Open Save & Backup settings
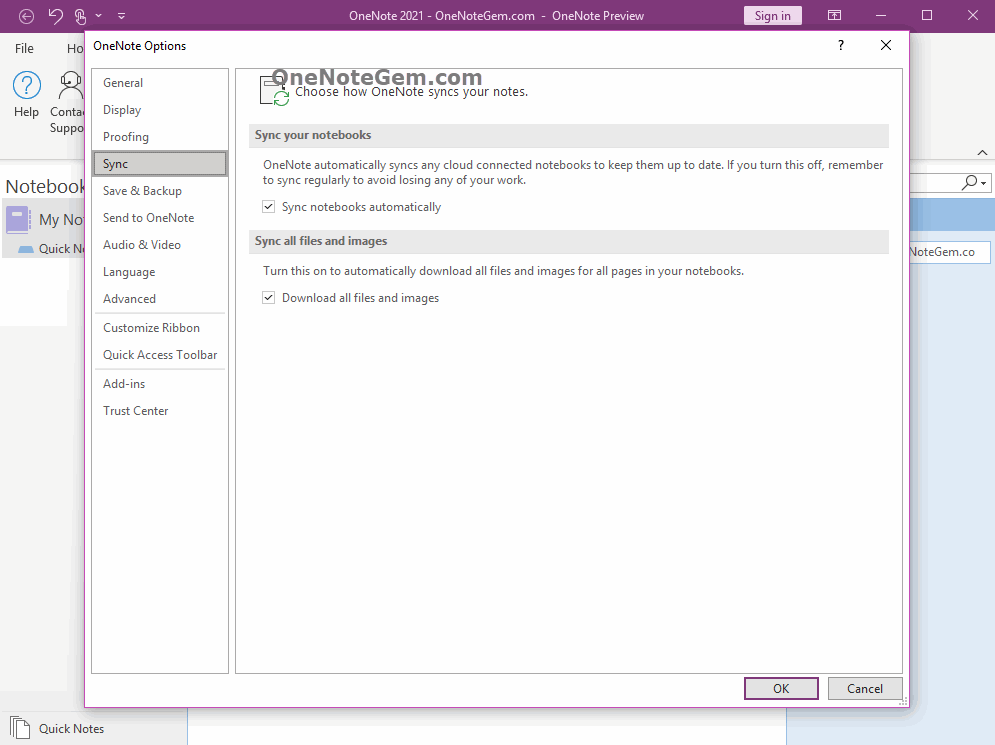995x745 pixels. pos(160,190)
